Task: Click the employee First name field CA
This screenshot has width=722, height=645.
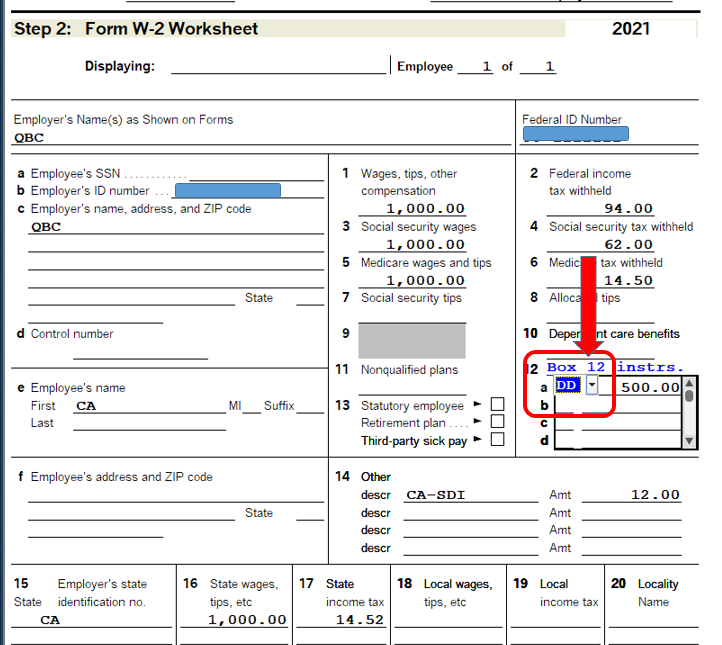Action: click(150, 406)
